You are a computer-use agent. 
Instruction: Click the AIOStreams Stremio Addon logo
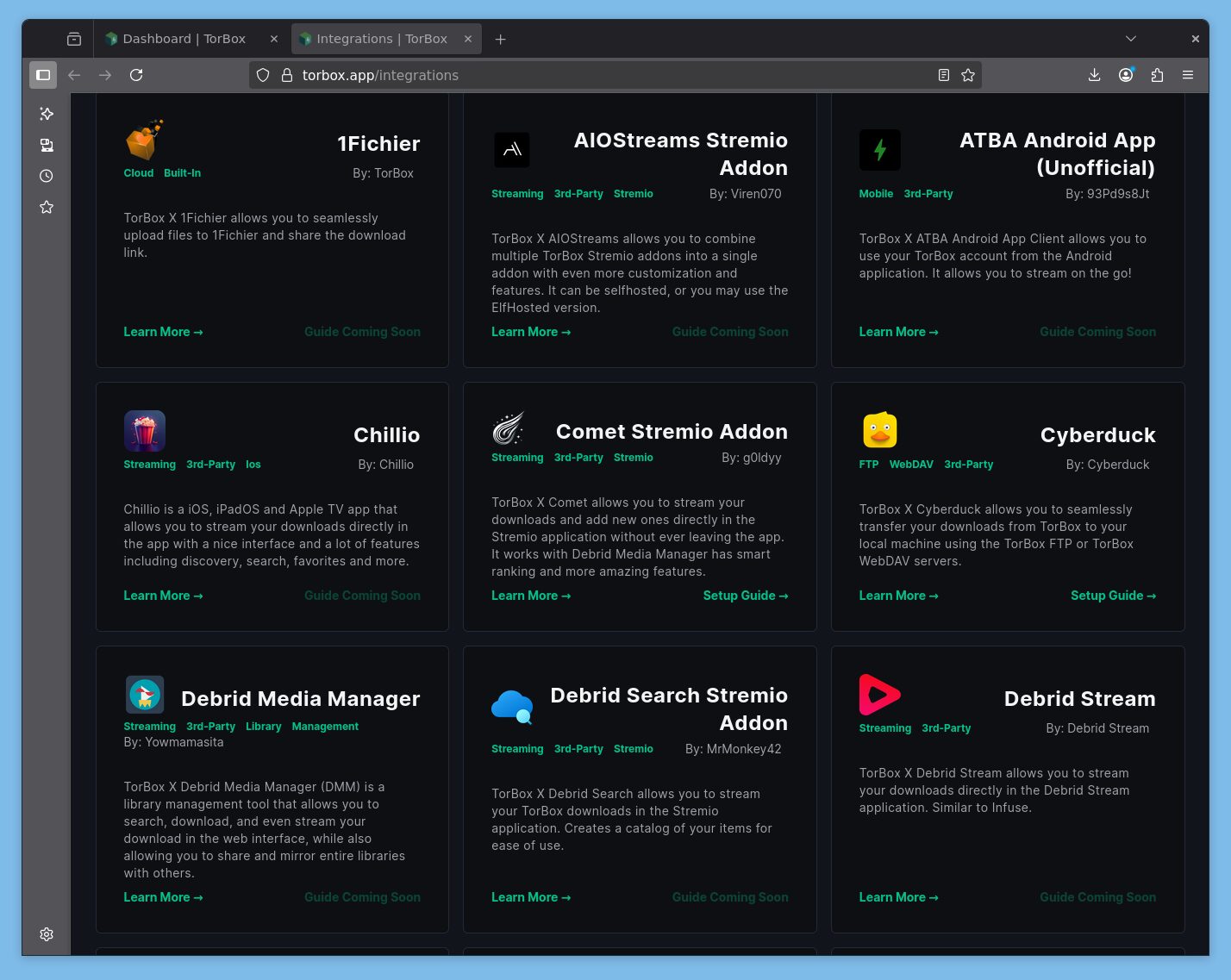(x=512, y=150)
